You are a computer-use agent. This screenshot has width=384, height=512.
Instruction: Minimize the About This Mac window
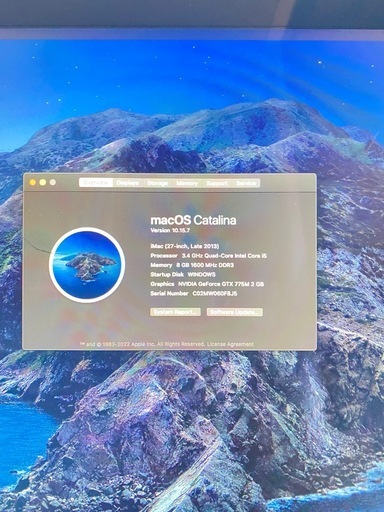click(43, 182)
